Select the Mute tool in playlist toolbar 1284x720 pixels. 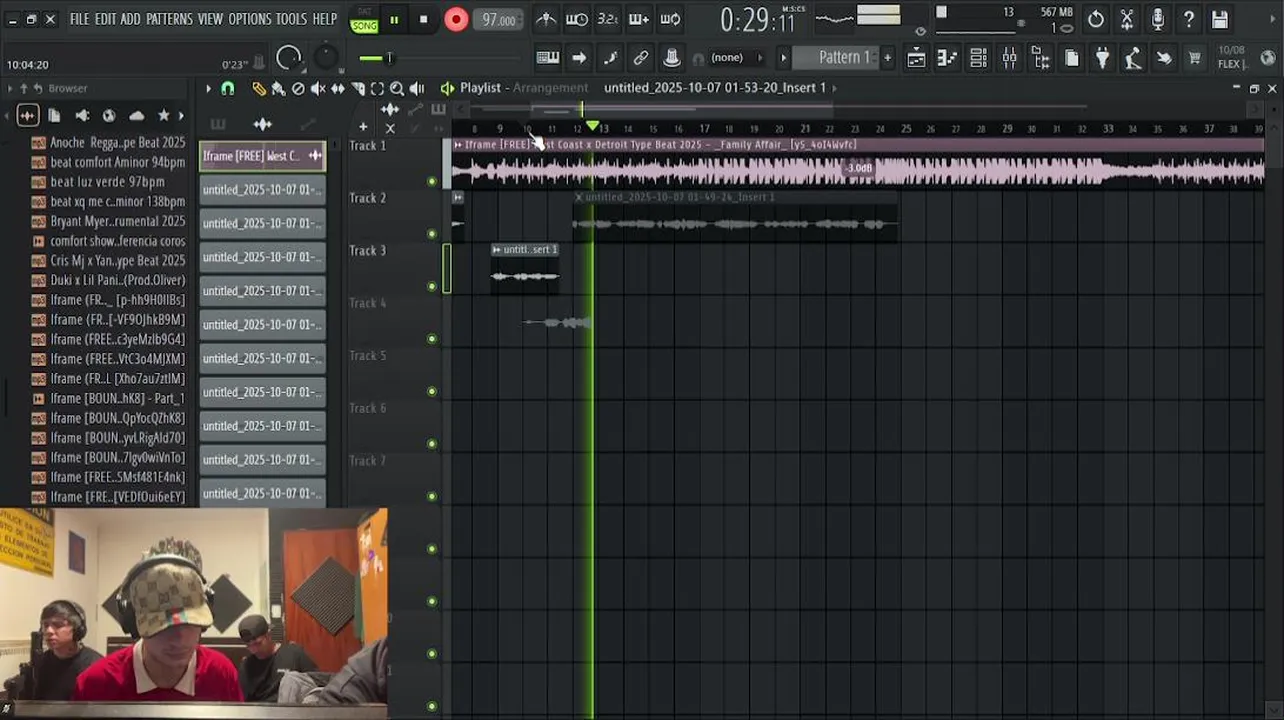coord(318,88)
